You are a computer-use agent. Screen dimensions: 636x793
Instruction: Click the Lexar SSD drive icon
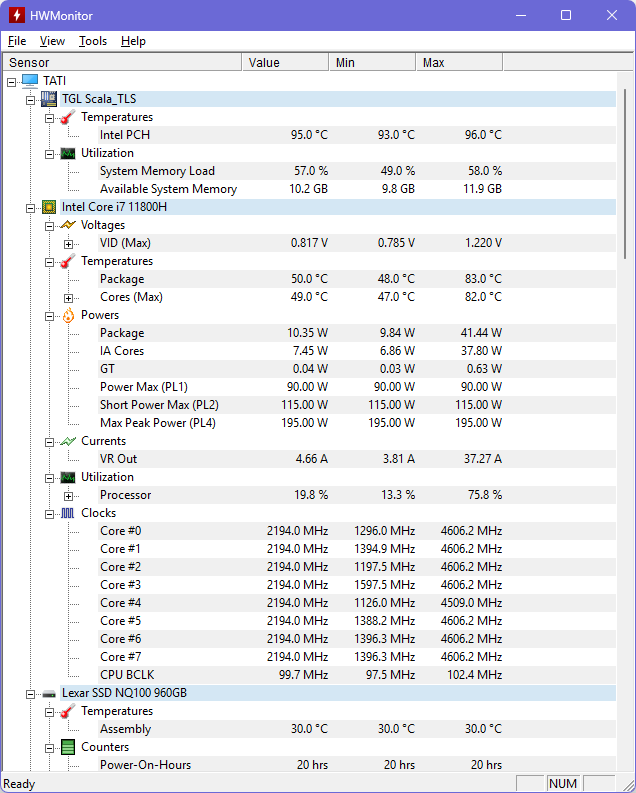tap(49, 694)
